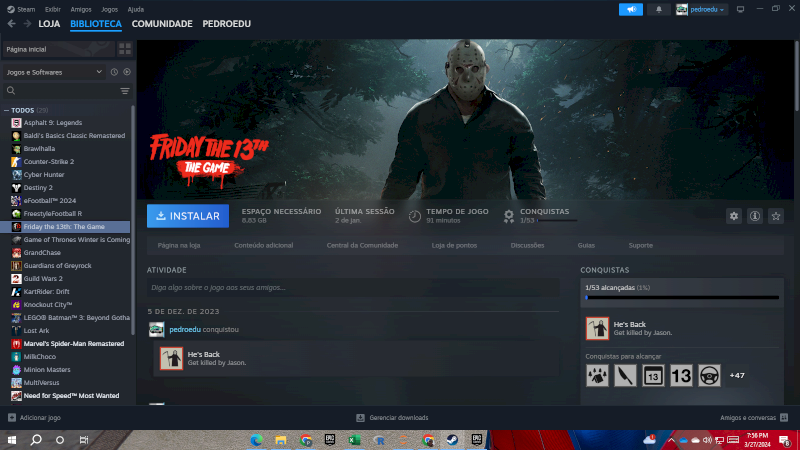Image resolution: width=800 pixels, height=450 pixels.
Task: Open the Exibir menu
Action: (53, 9)
